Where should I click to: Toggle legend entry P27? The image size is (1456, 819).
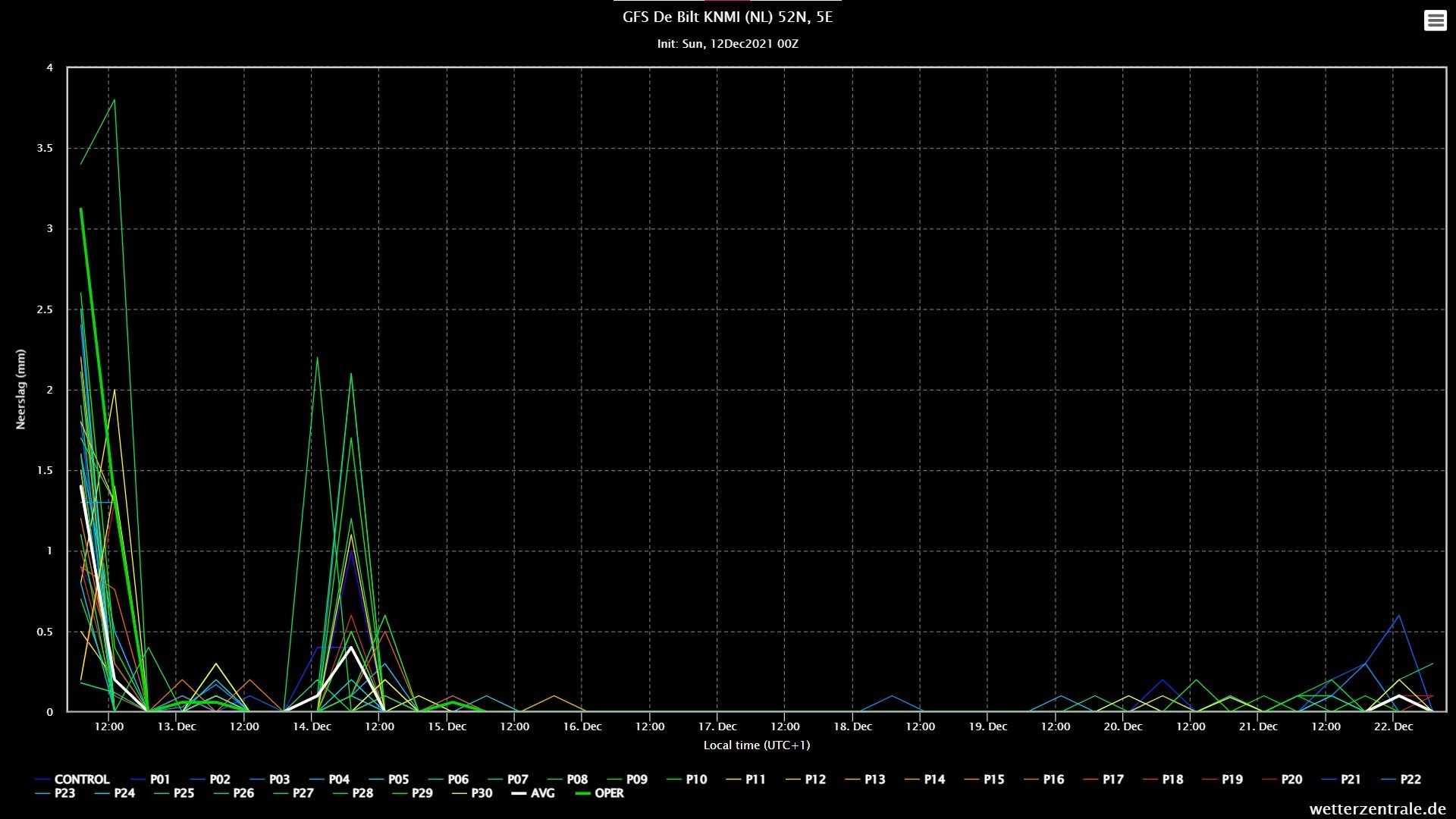click(x=293, y=793)
